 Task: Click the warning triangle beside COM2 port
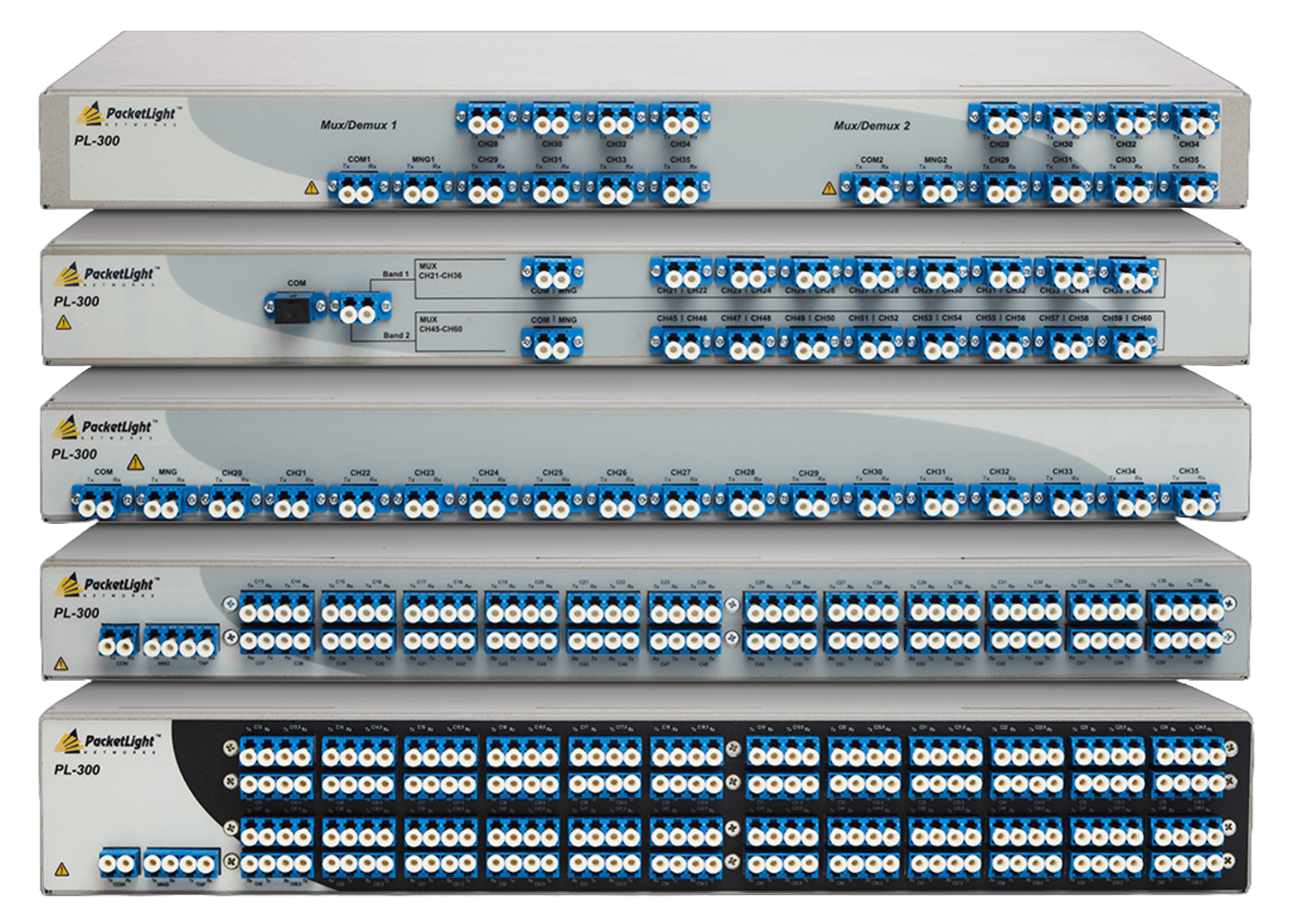point(828,188)
